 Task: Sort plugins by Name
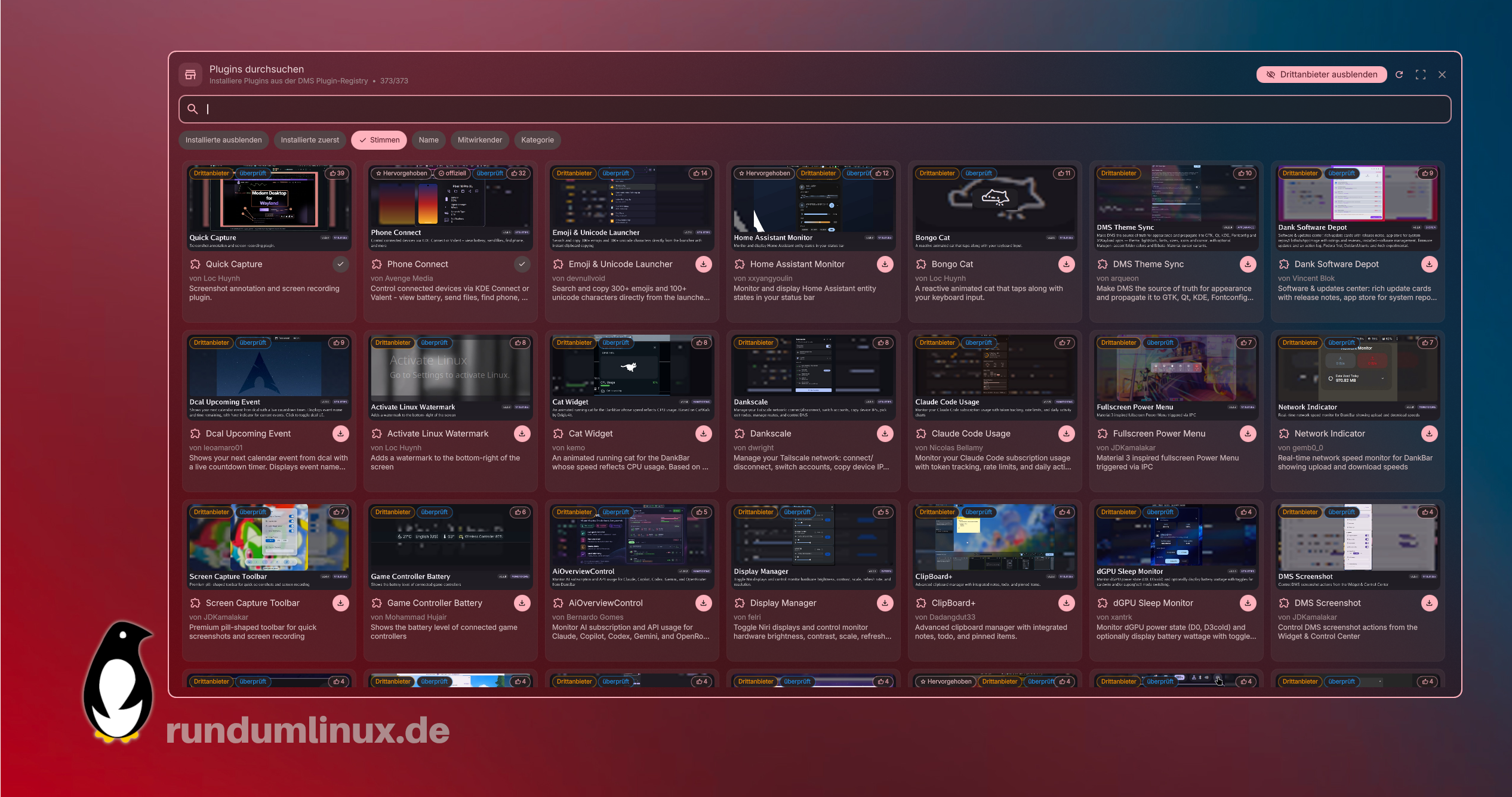[429, 140]
